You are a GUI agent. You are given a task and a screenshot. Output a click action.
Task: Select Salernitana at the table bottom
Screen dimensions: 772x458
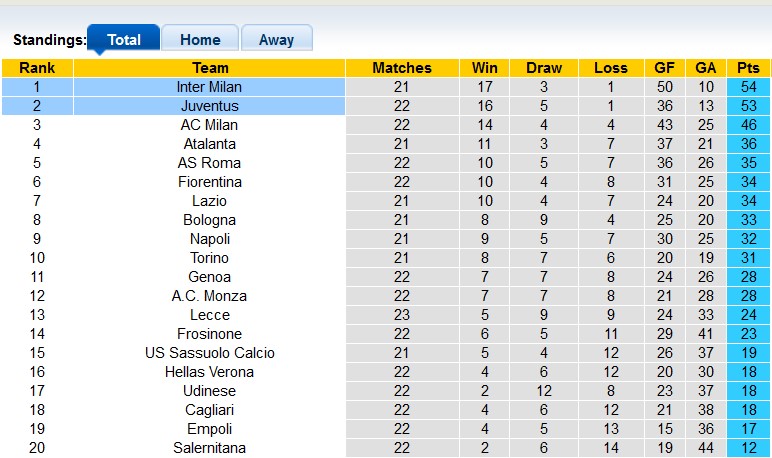pos(210,448)
